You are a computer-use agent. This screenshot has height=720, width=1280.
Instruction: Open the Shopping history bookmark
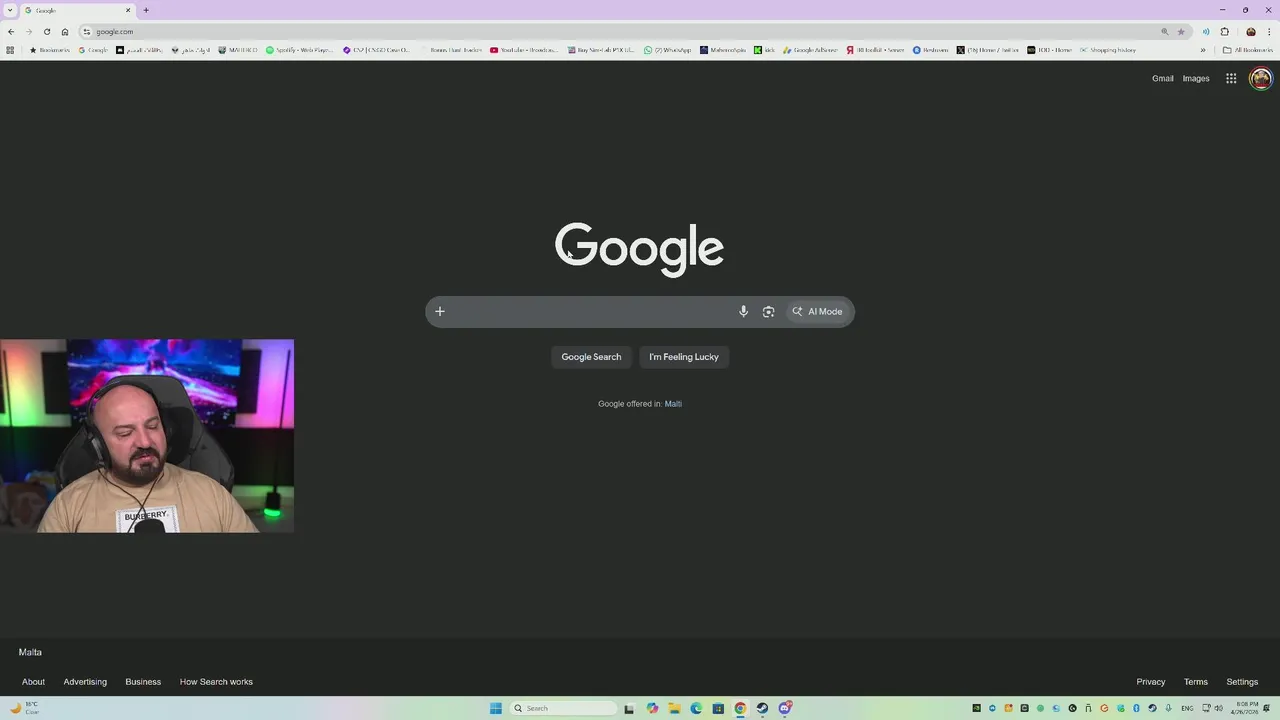tap(1108, 50)
